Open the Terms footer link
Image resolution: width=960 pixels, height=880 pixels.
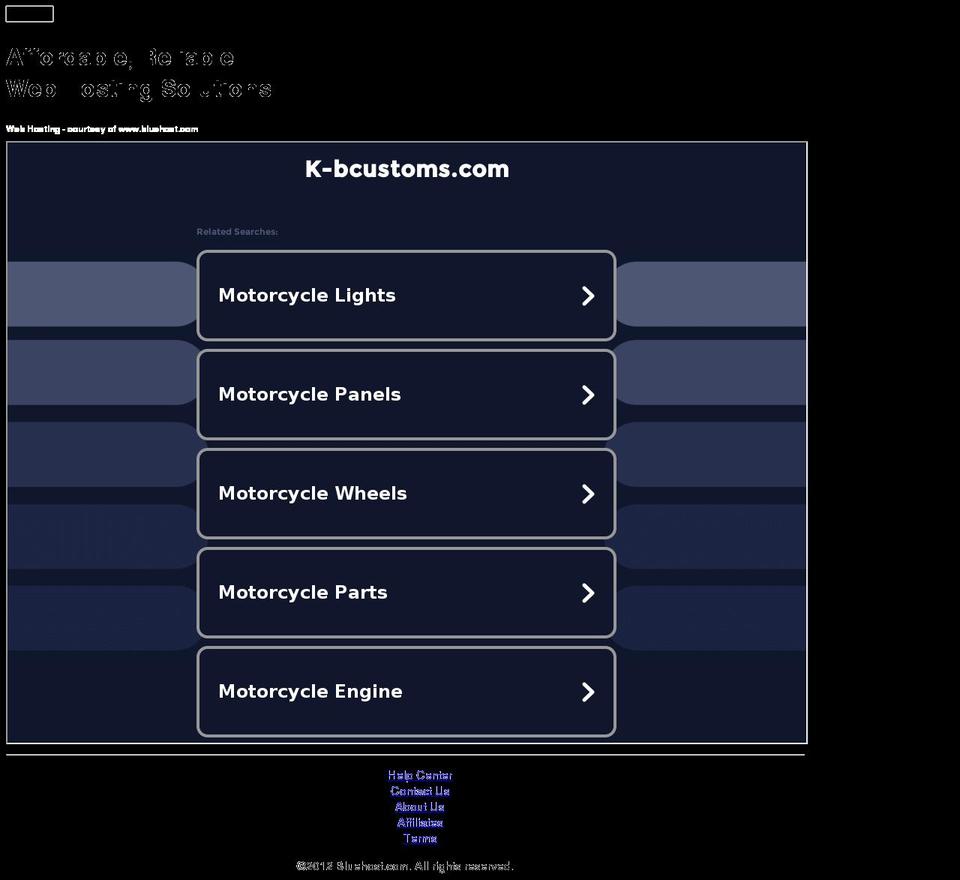click(420, 838)
